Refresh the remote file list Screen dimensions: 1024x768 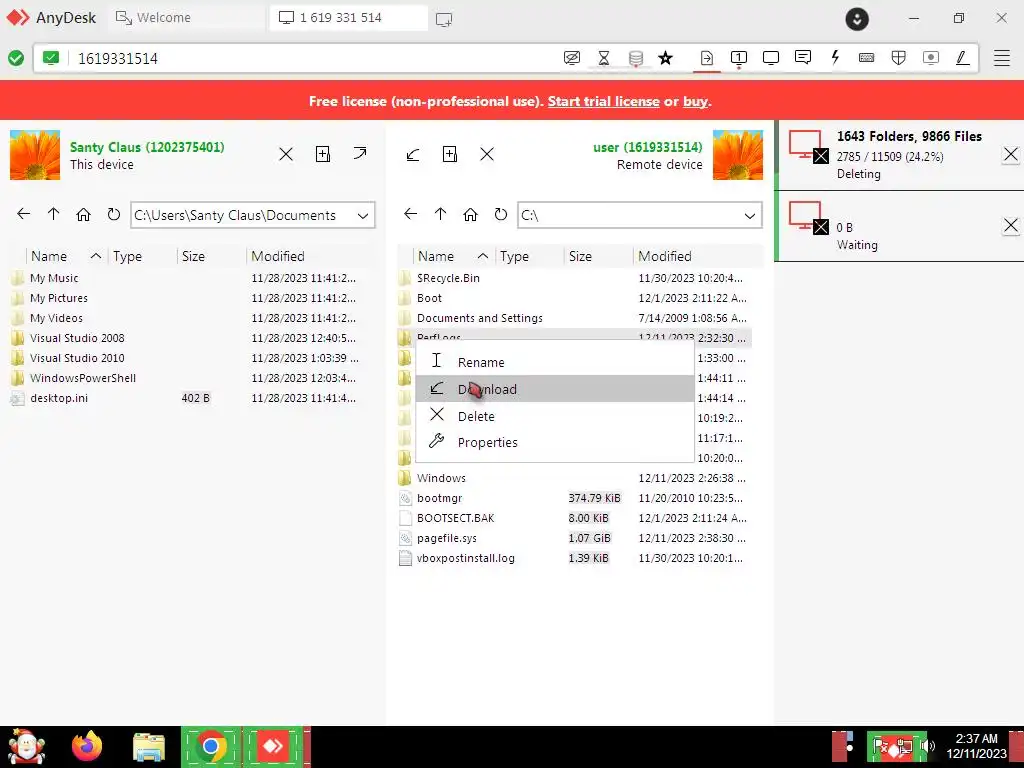click(x=500, y=214)
